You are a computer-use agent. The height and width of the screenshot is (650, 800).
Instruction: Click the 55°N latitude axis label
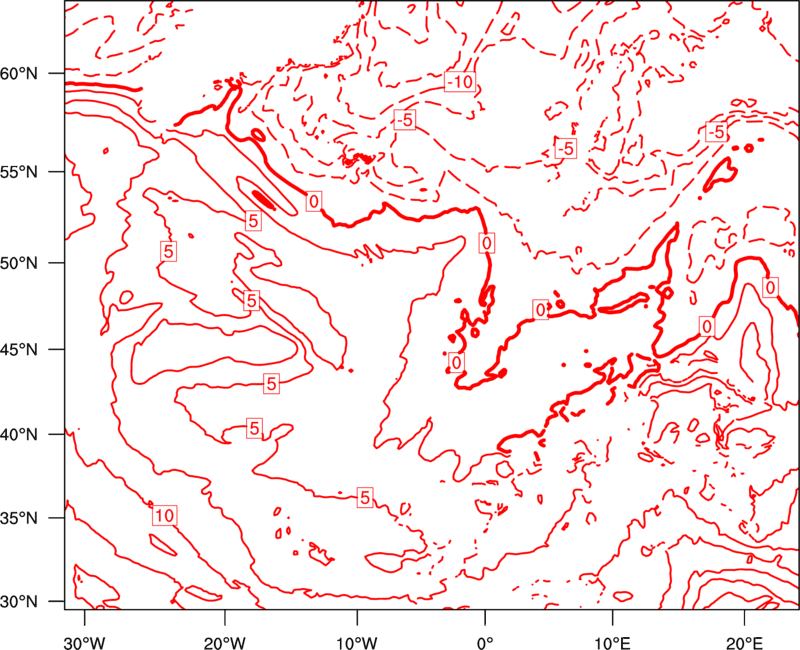pos(19,172)
